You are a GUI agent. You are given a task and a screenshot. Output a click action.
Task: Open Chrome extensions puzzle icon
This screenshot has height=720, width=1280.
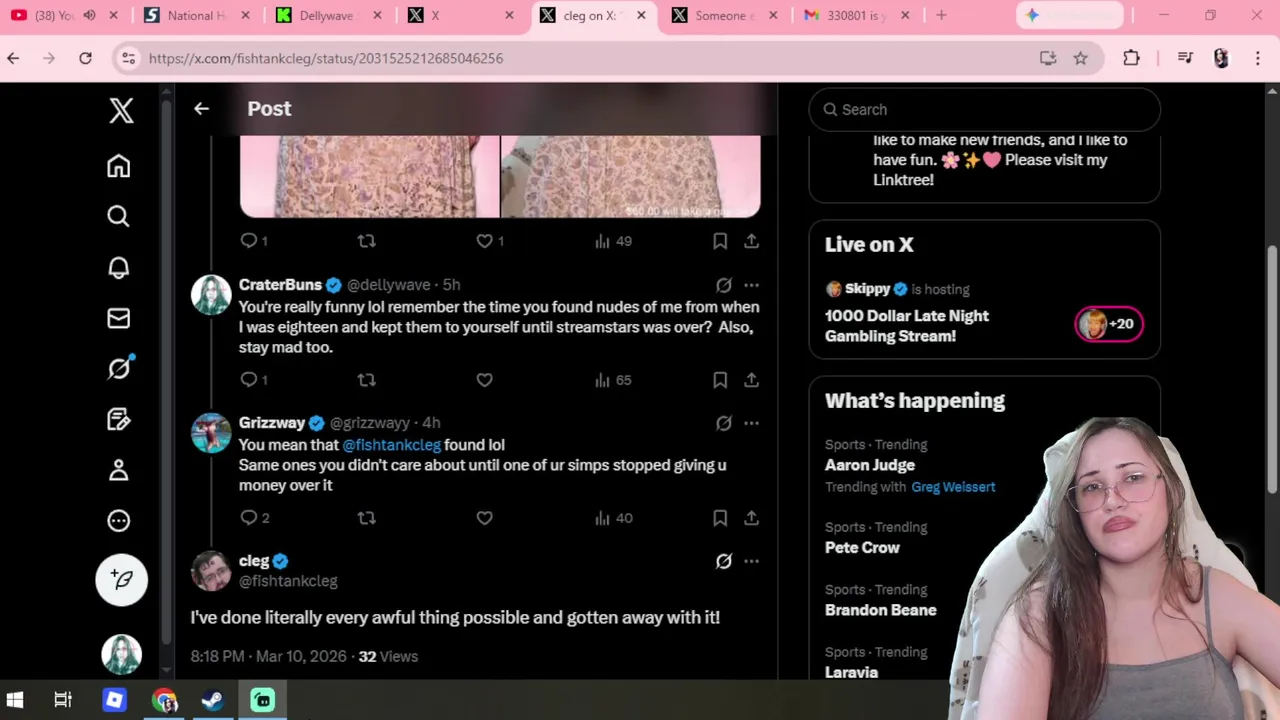pos(1131,58)
